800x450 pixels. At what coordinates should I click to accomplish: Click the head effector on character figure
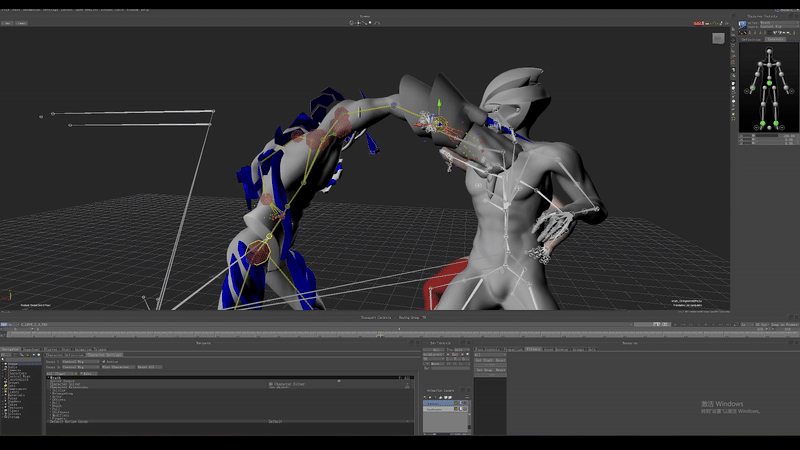point(769,51)
